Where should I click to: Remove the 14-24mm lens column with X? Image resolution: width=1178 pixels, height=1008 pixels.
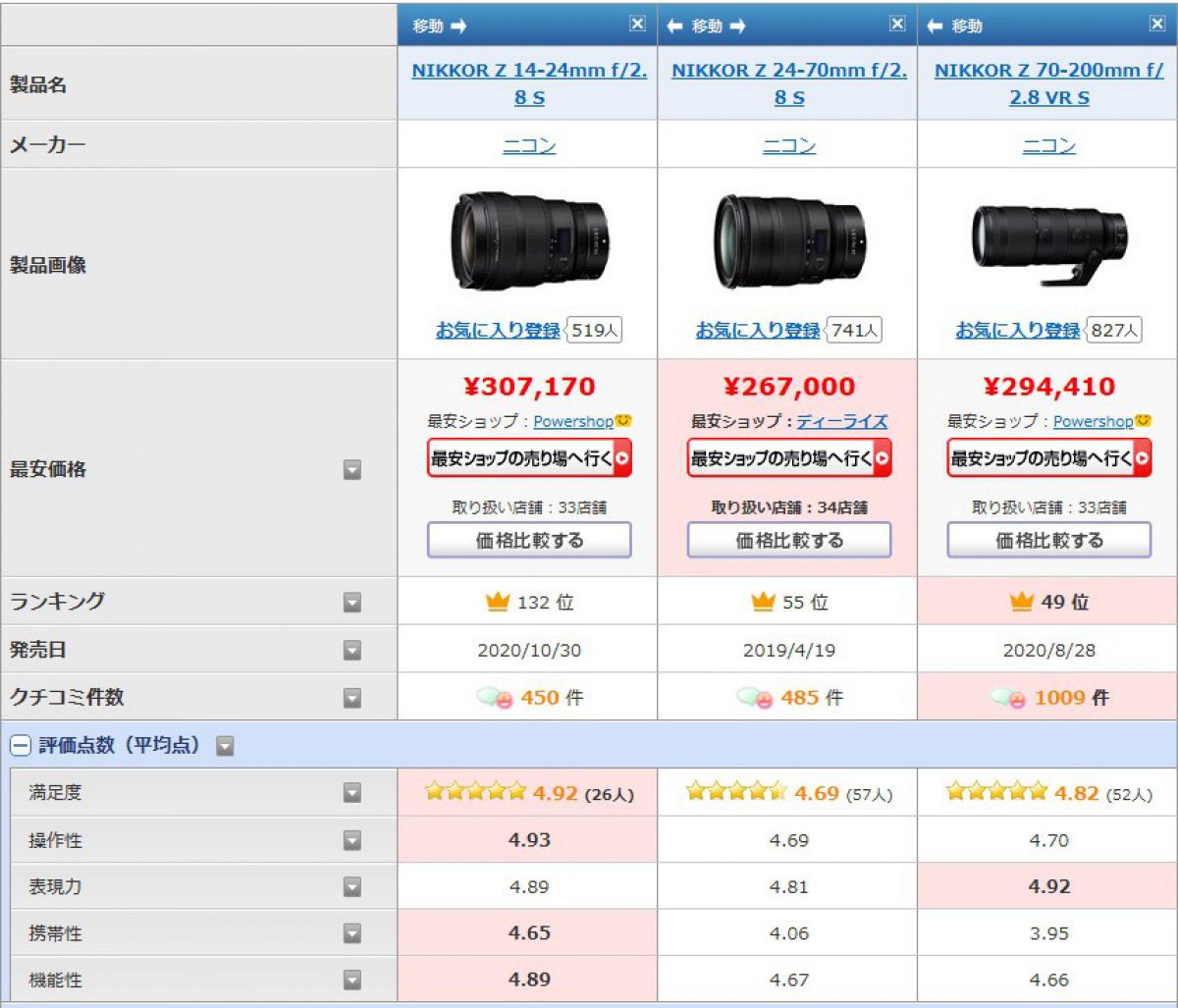[x=637, y=25]
